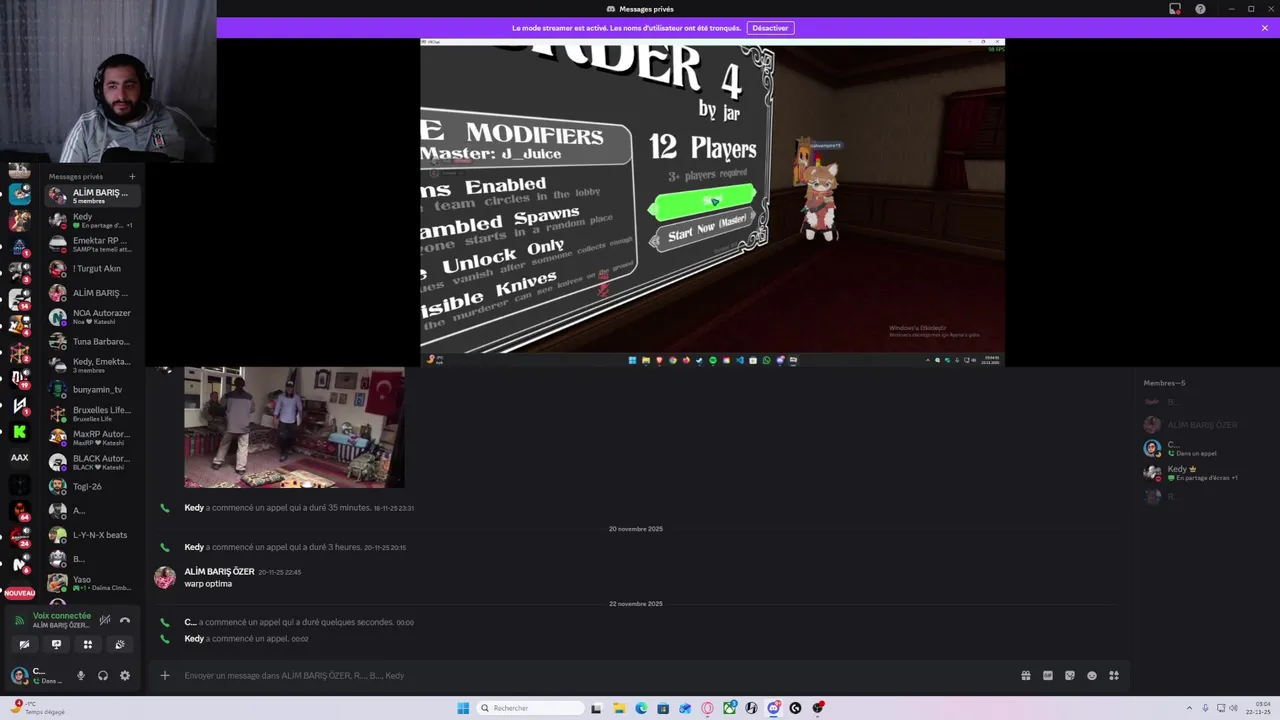Click ALİM BARIŞ ÖZER author name on warp optima

click(219, 572)
